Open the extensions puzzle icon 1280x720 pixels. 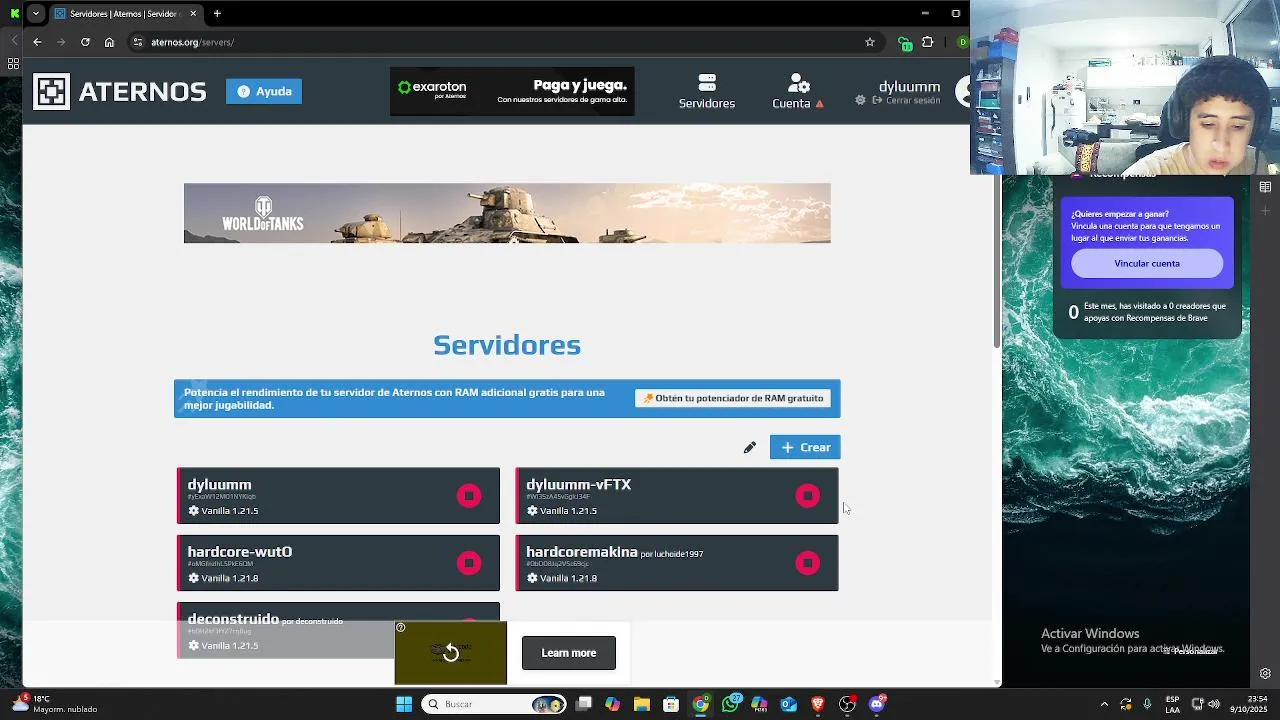[x=928, y=42]
